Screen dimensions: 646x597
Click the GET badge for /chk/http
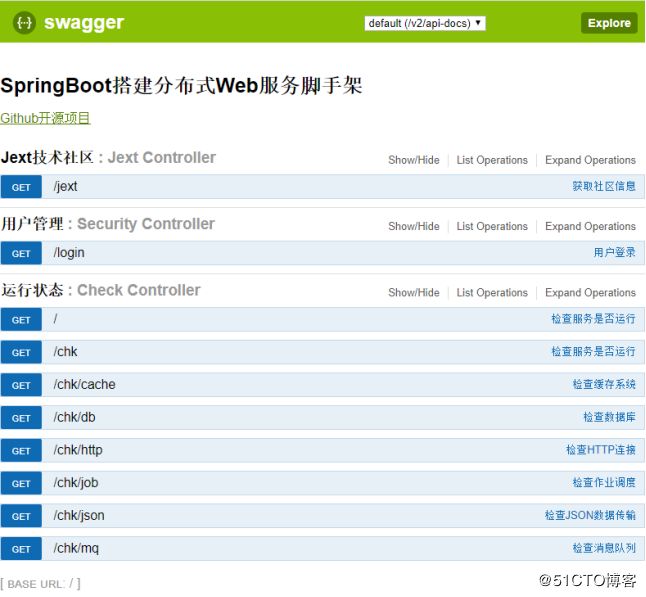tap(21, 451)
